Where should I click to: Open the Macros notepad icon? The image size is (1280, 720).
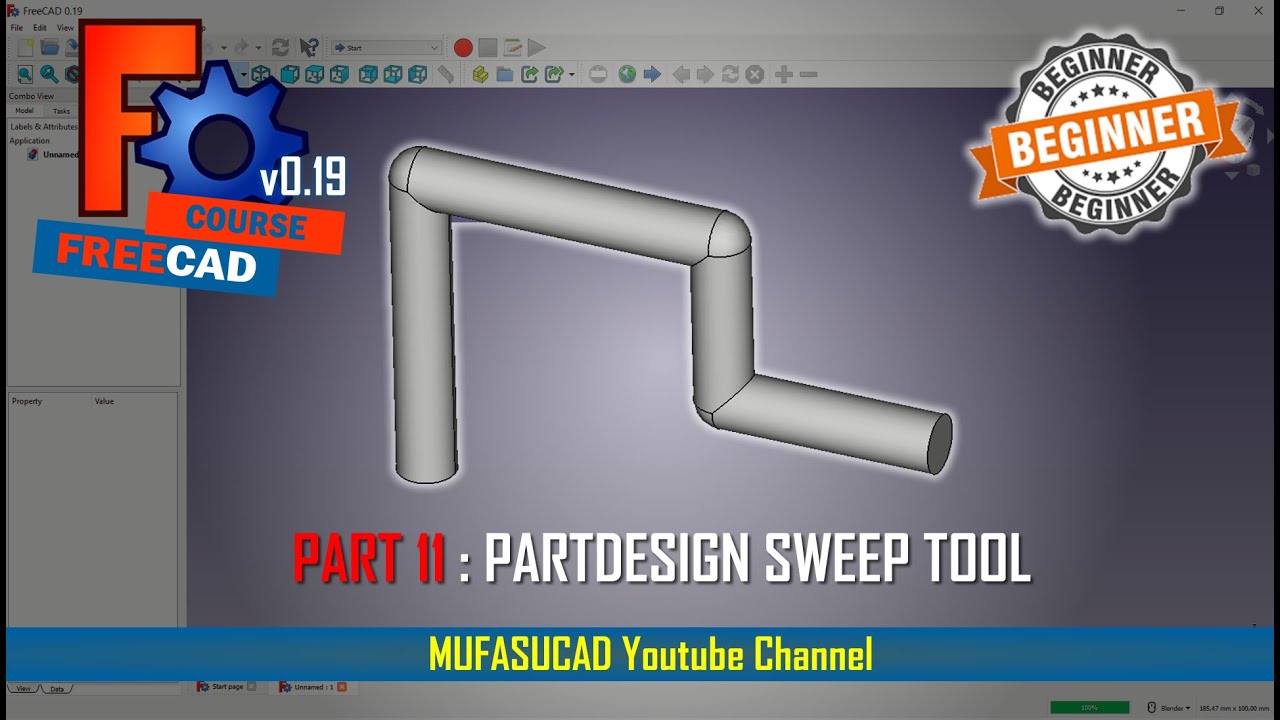(512, 47)
